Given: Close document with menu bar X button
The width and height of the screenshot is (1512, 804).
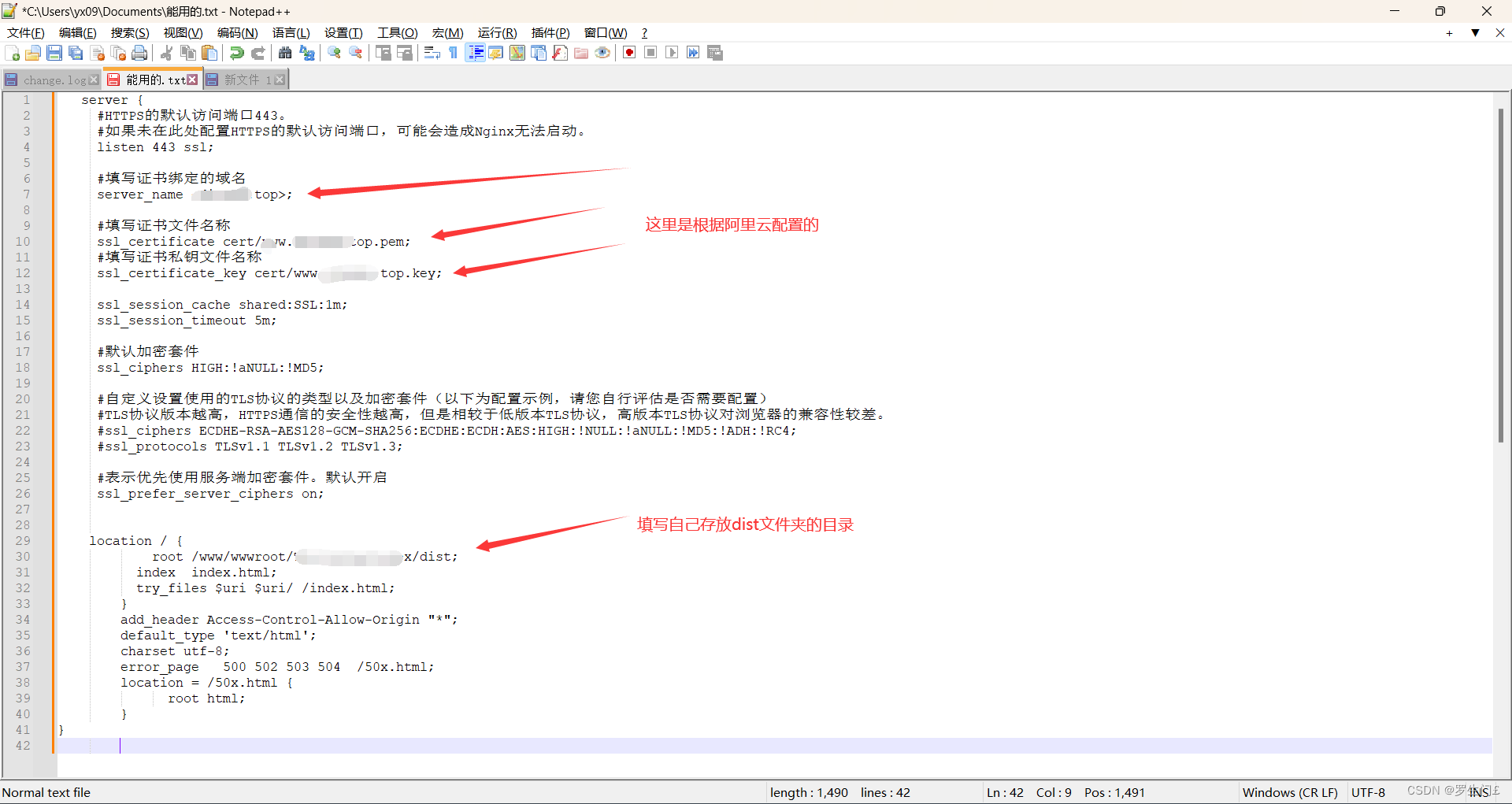Looking at the screenshot, I should (x=1500, y=33).
